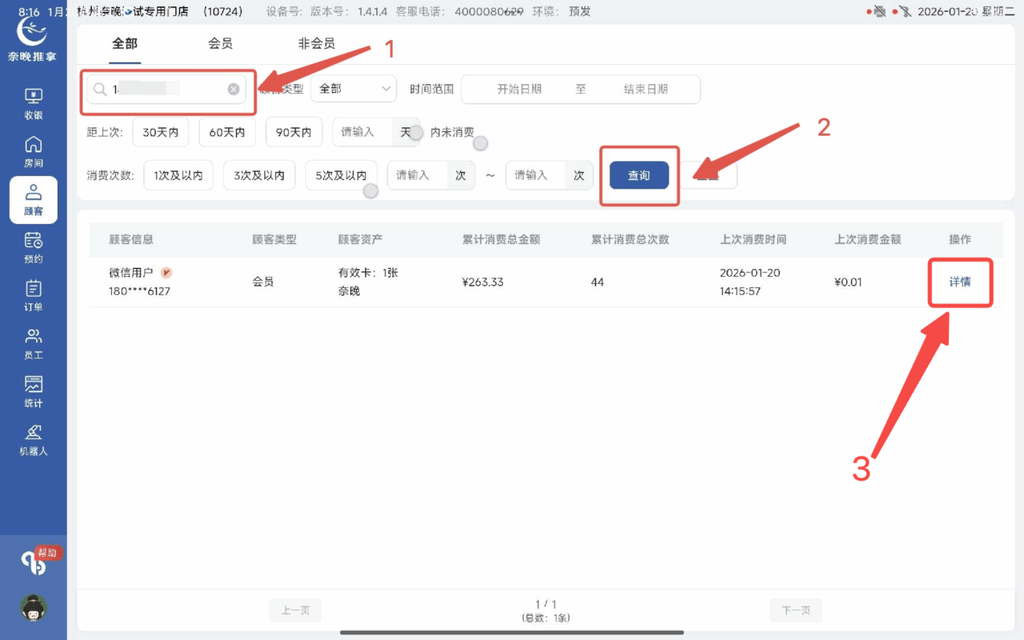Image resolution: width=1024 pixels, height=640 pixels.
Task: Open the 员工 (staff) section
Action: click(33, 343)
